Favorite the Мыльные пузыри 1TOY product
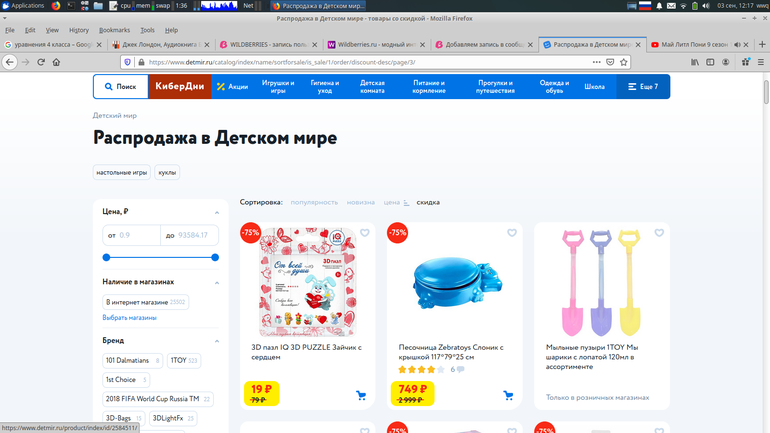 659,234
